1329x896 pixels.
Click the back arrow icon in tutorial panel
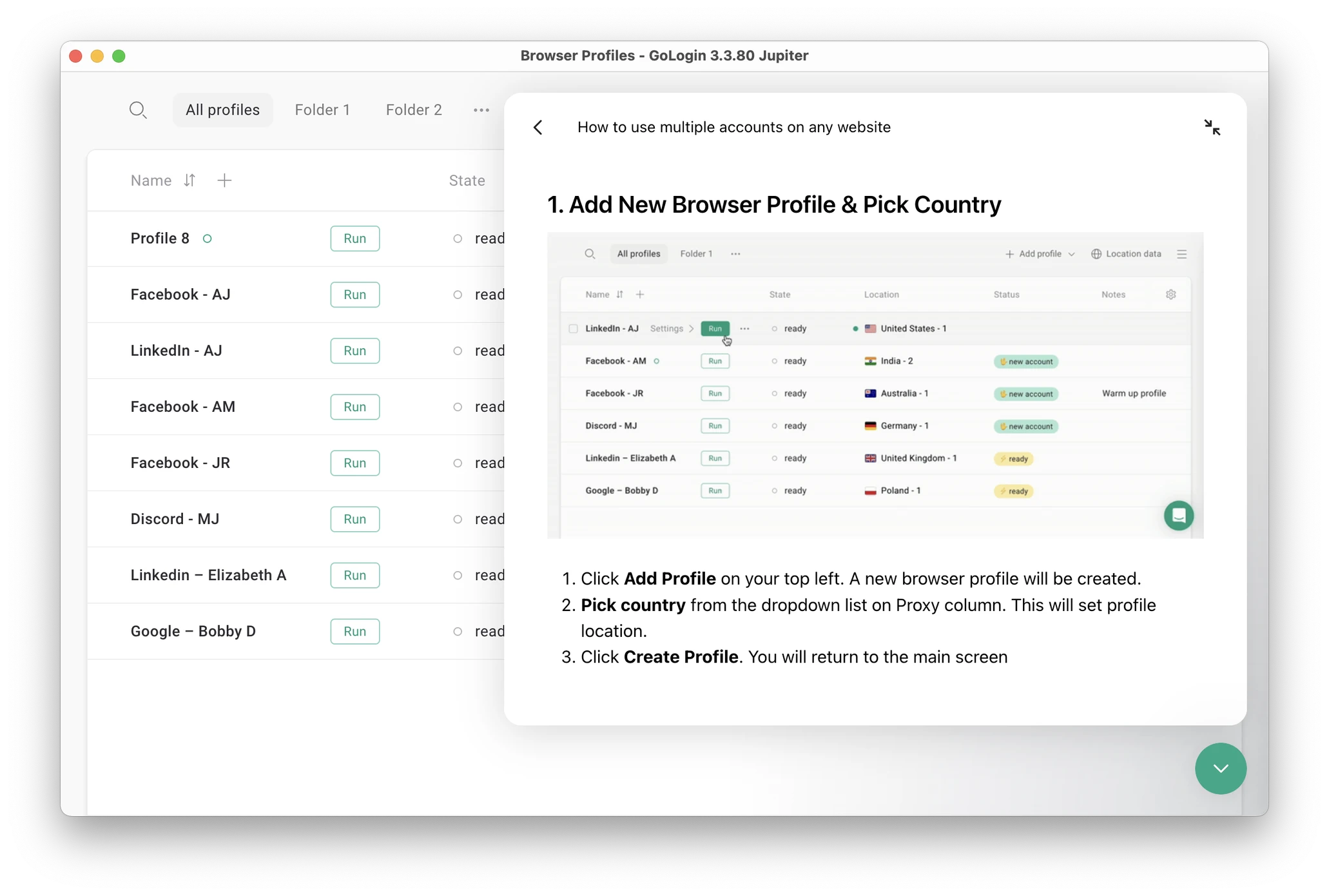[x=538, y=126]
